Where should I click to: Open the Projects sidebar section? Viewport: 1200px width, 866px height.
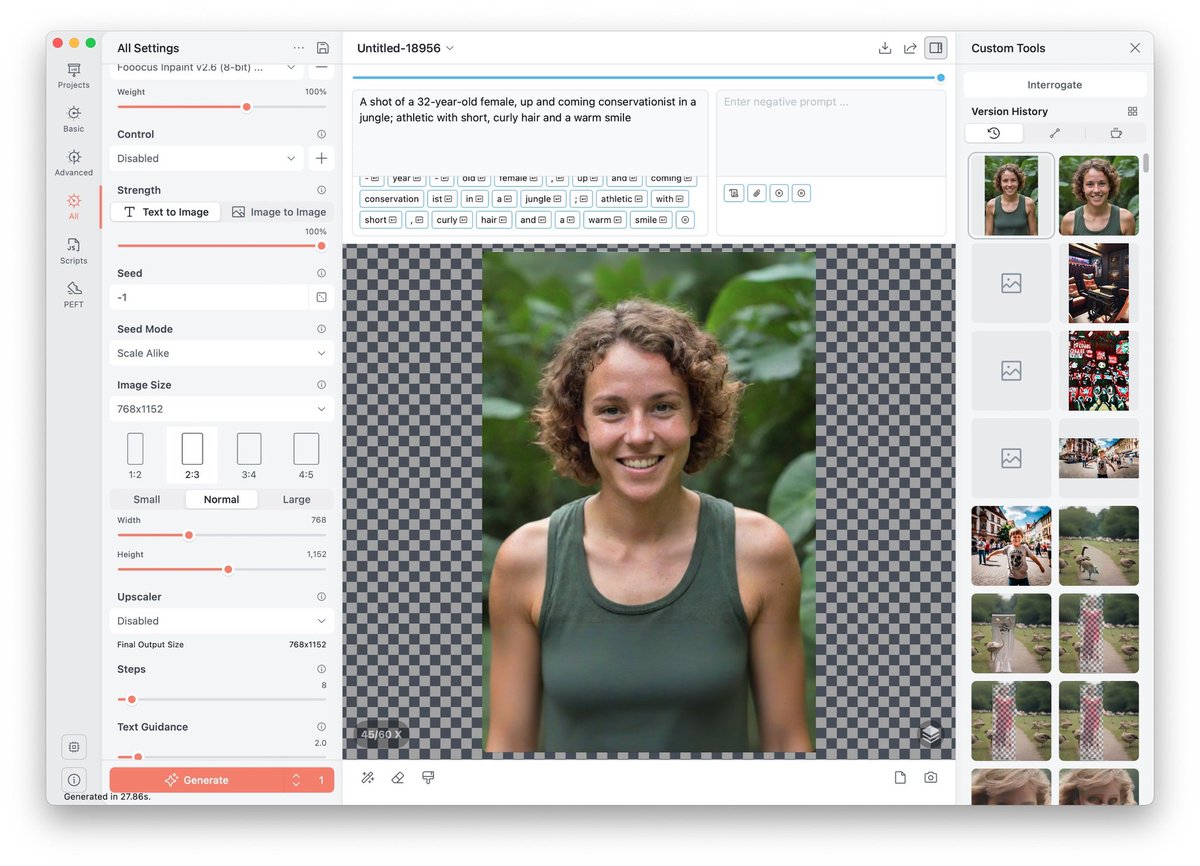point(73,76)
